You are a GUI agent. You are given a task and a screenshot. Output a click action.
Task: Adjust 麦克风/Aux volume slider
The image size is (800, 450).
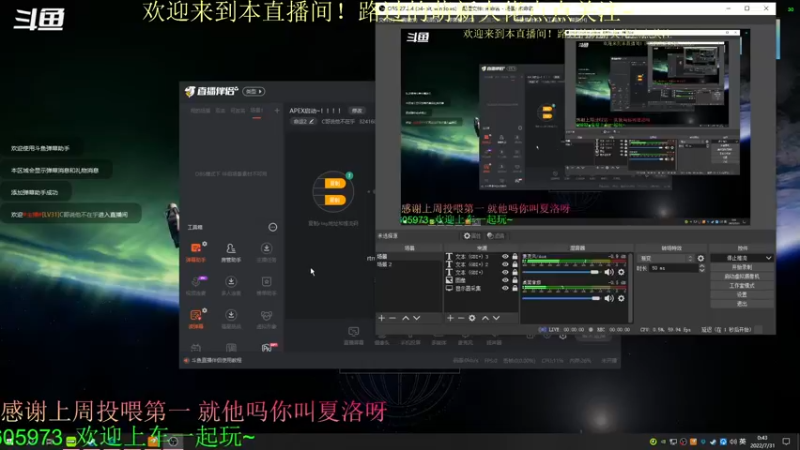coord(561,272)
